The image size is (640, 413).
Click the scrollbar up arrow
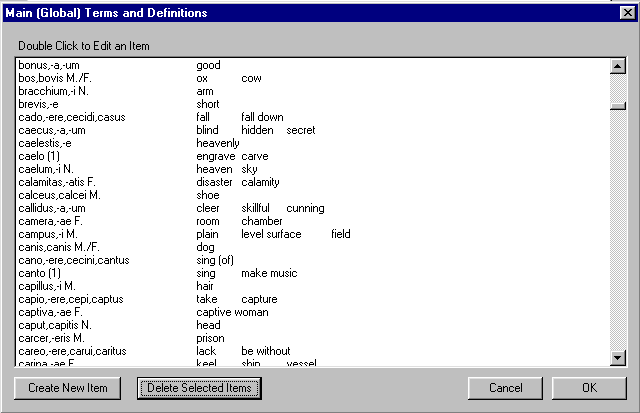pyautogui.click(x=618, y=66)
